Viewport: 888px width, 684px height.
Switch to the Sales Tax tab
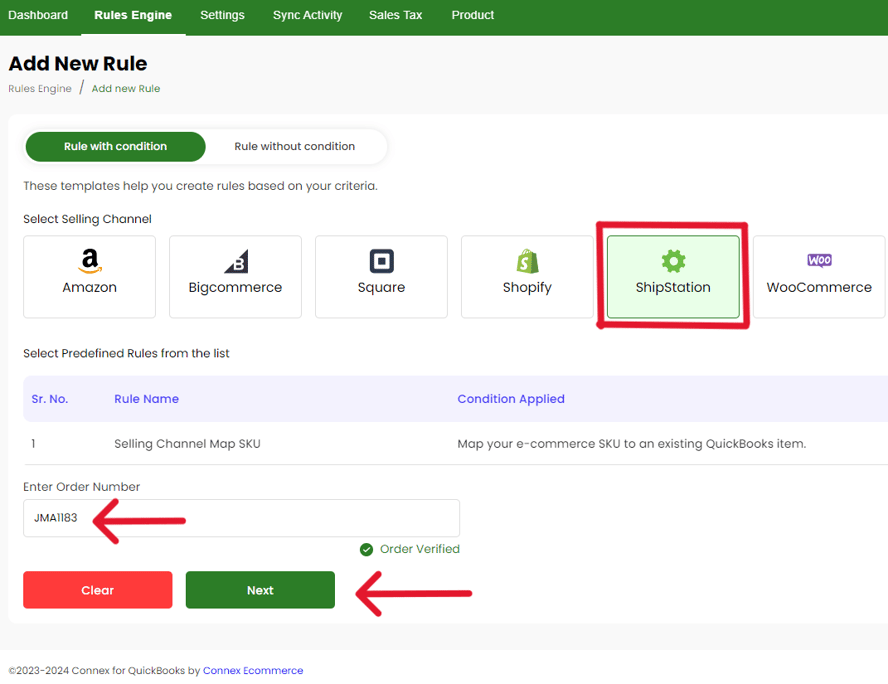tap(395, 15)
